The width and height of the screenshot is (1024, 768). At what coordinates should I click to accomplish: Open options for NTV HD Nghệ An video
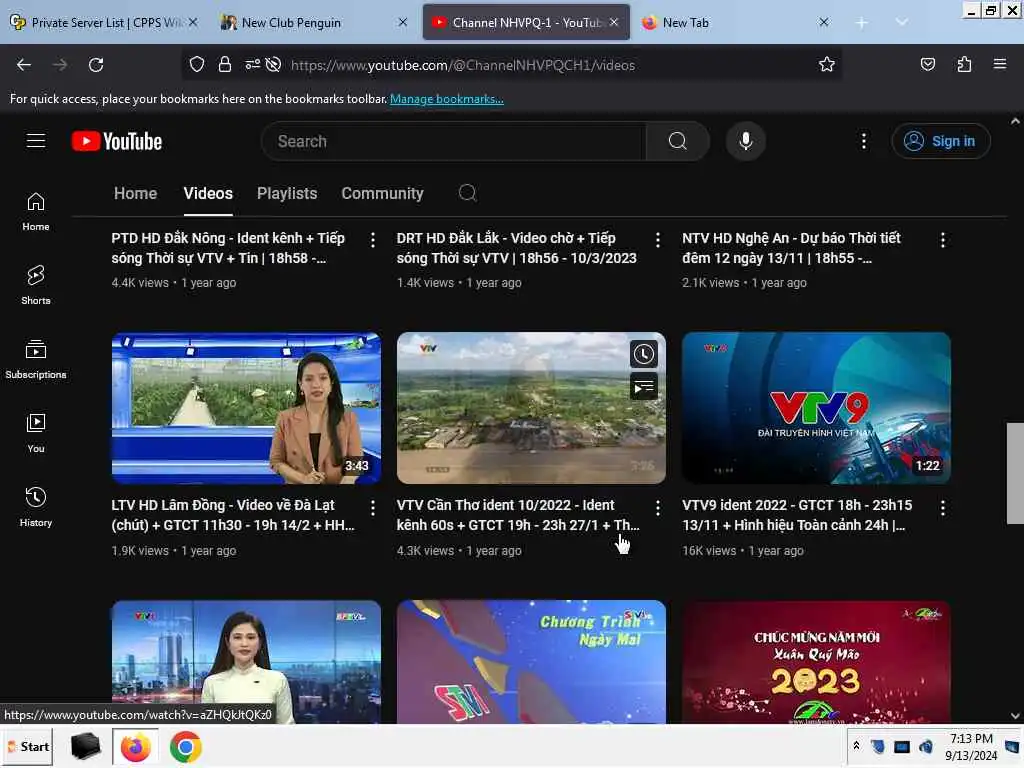pyautogui.click(x=942, y=240)
